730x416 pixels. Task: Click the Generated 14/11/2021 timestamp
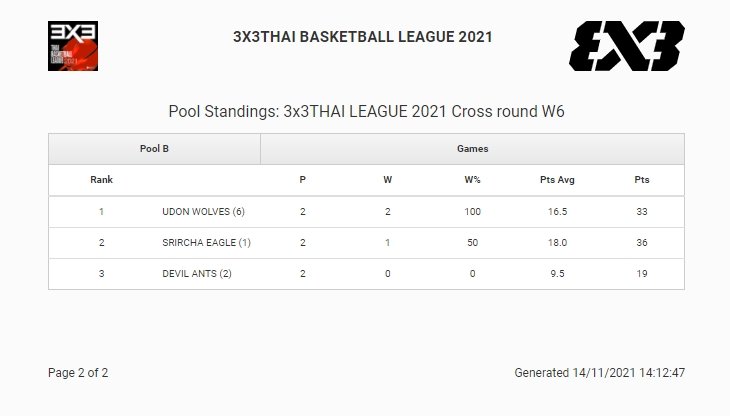click(x=599, y=373)
